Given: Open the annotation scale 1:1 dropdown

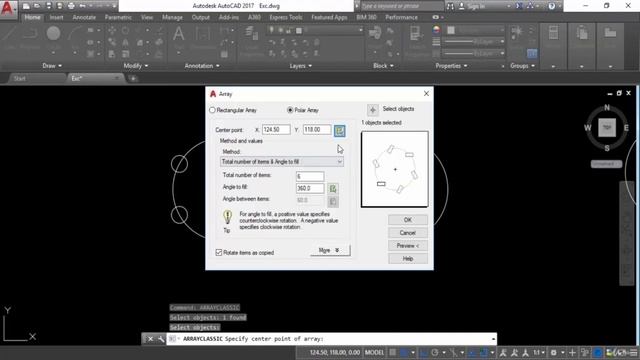Looking at the screenshot, I should (539, 352).
